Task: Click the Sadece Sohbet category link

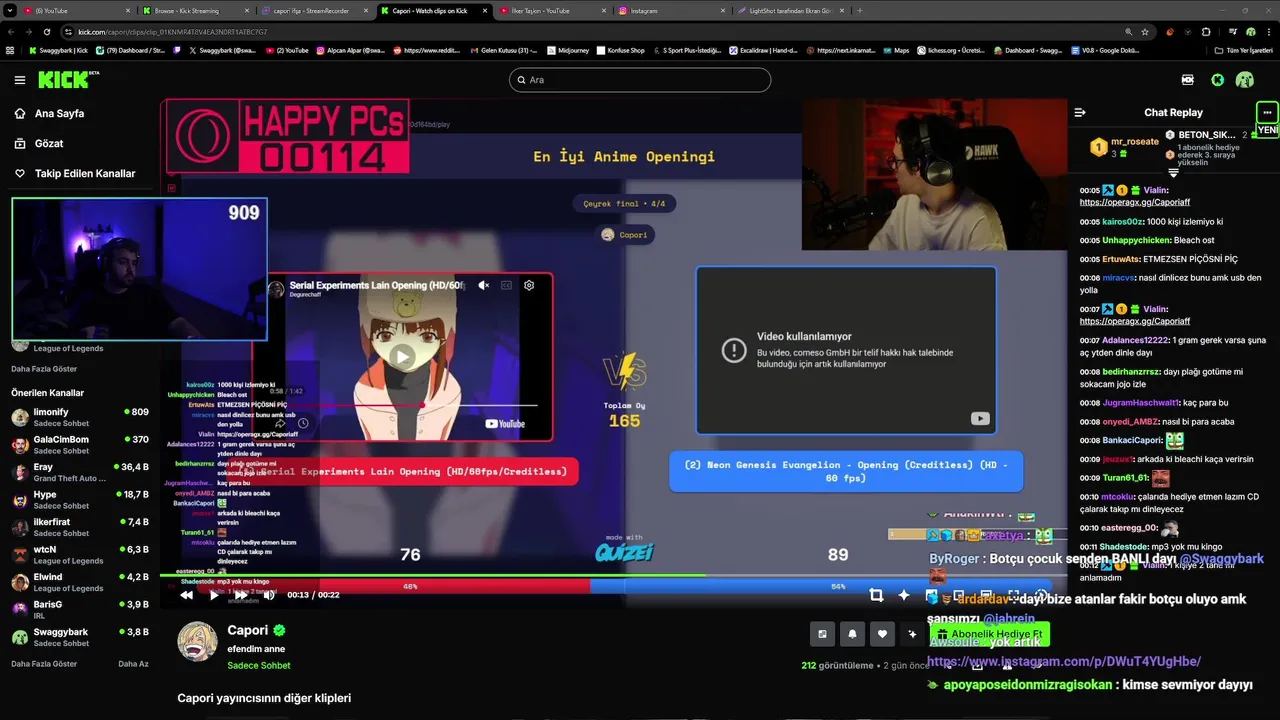Action: coord(259,666)
